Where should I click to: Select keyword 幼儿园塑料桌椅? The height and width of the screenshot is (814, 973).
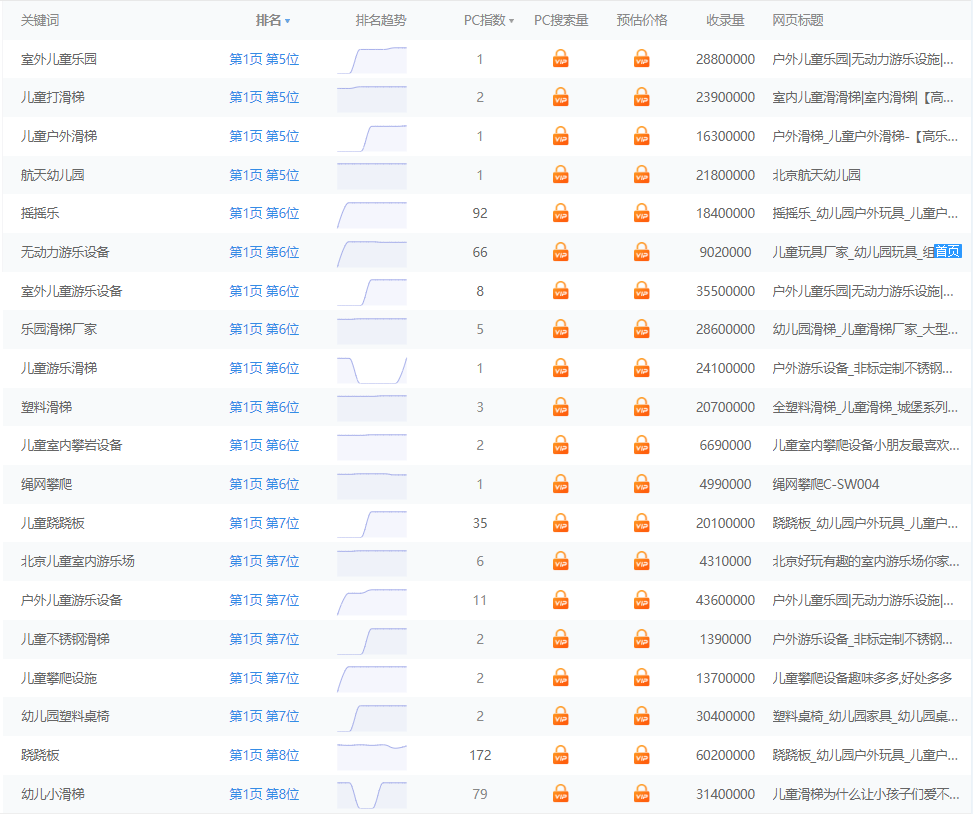point(65,717)
